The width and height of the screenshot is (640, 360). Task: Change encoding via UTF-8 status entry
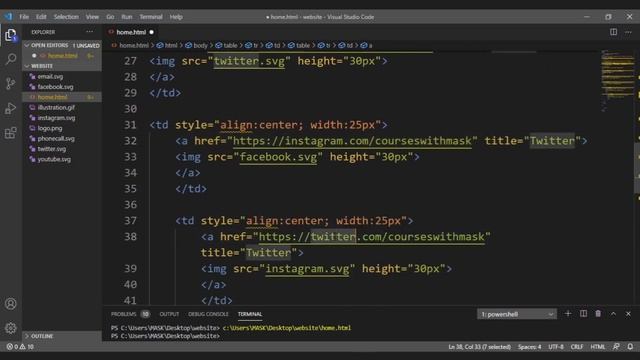(x=556, y=347)
